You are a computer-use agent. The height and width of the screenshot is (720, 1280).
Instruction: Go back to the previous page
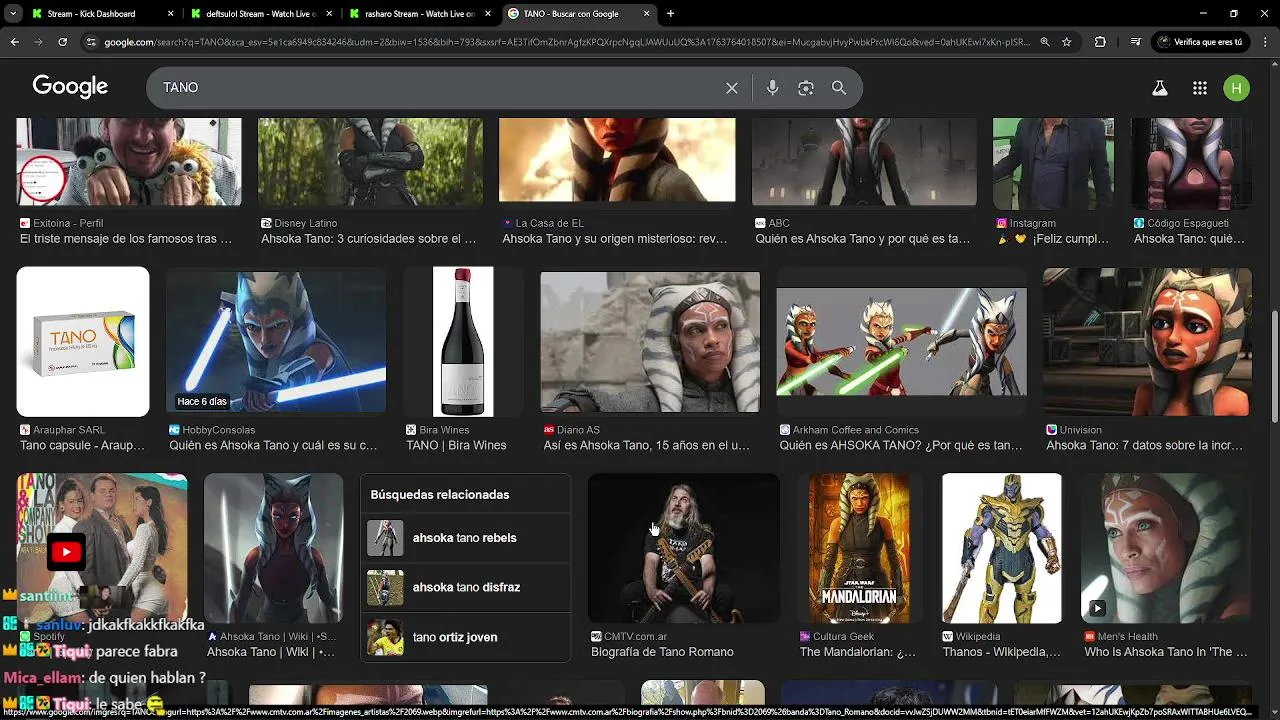click(14, 42)
